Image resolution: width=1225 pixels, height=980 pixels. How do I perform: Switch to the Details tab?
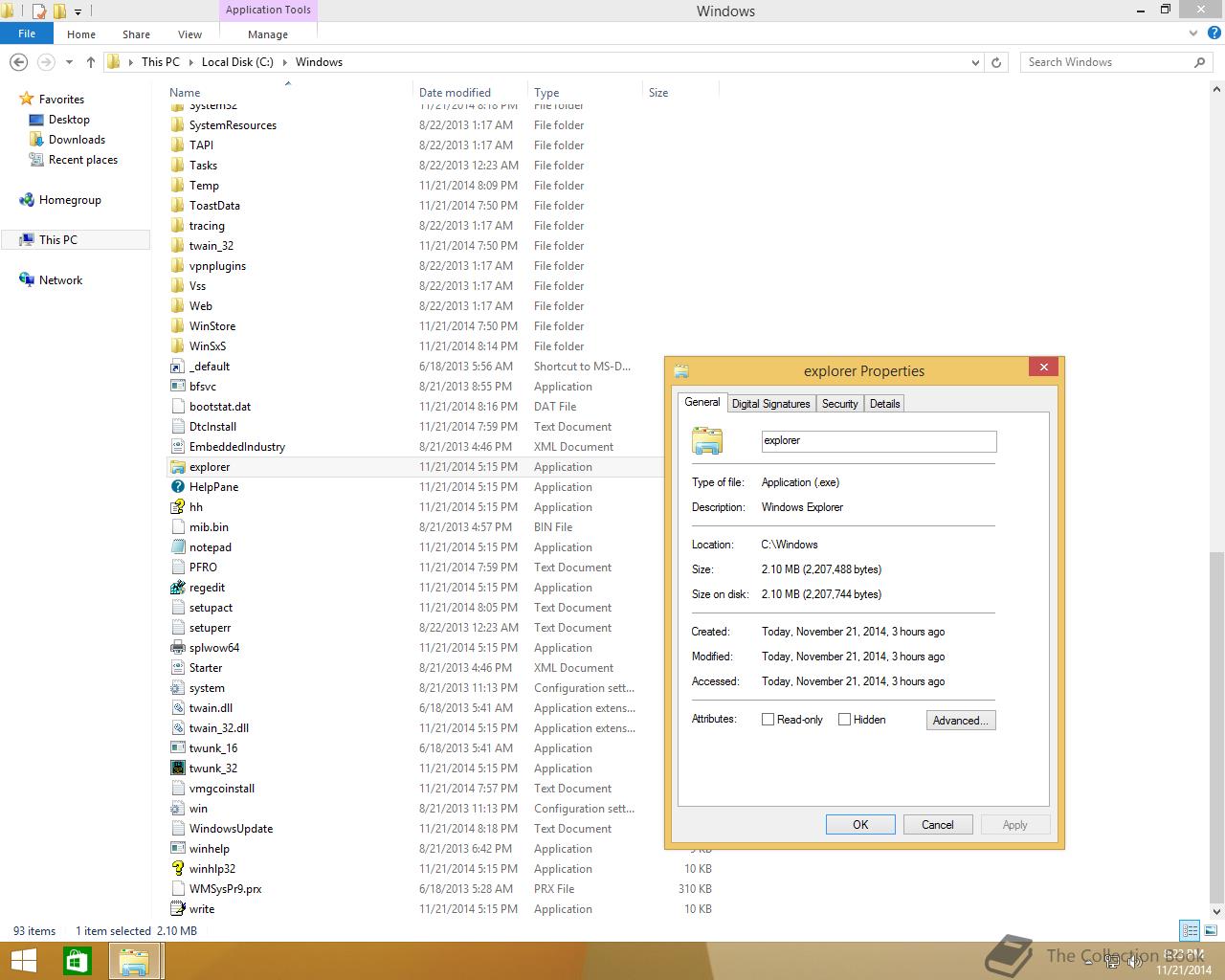pos(884,404)
